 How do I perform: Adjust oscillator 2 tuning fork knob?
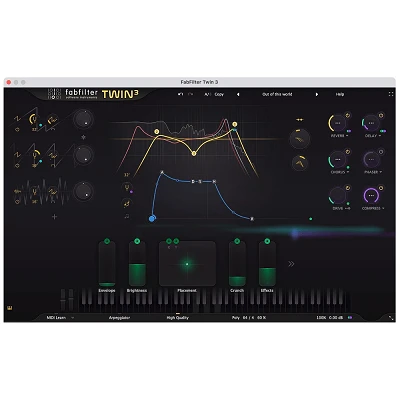(x=35, y=155)
